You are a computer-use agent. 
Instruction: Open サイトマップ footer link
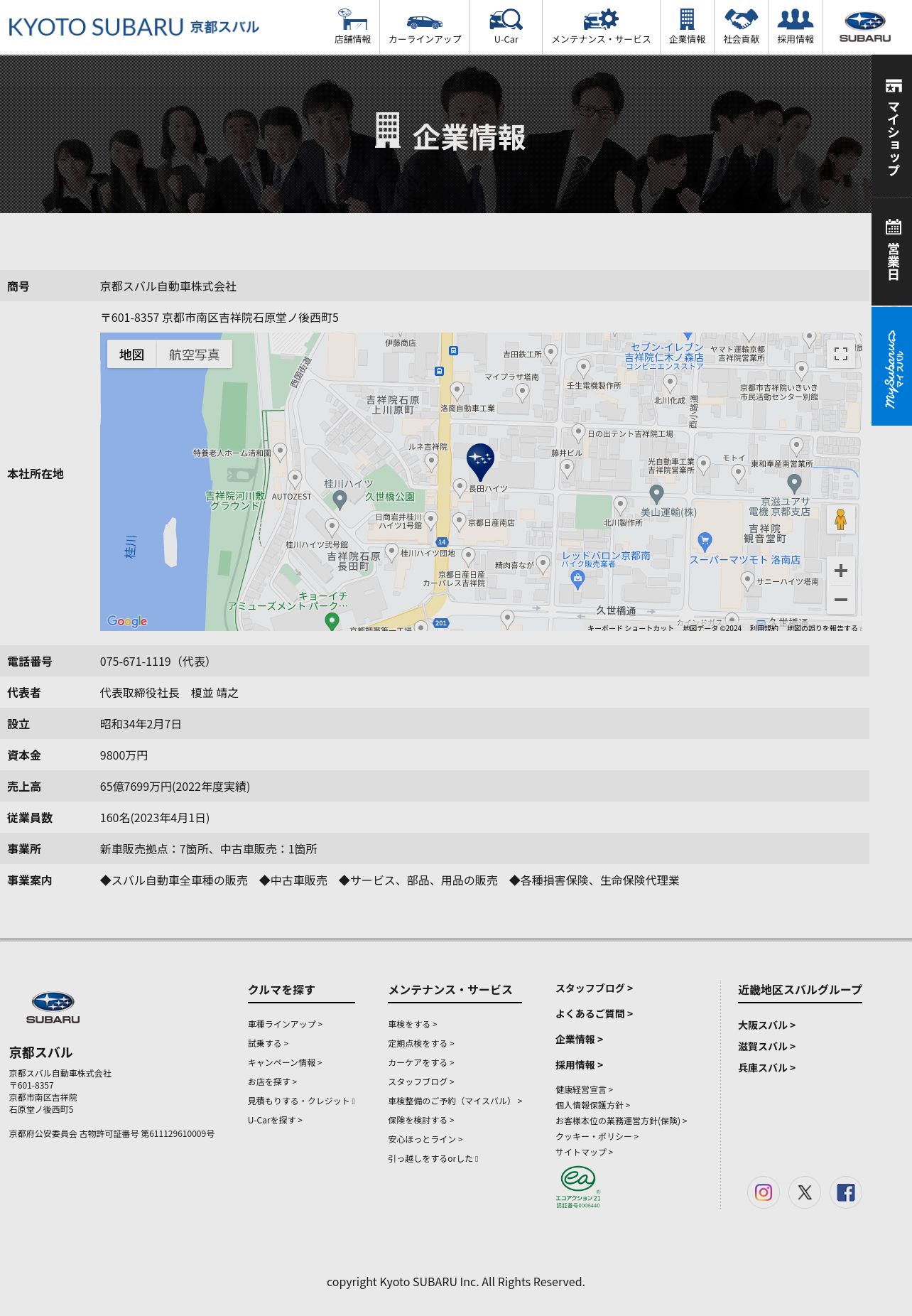pyautogui.click(x=584, y=1152)
